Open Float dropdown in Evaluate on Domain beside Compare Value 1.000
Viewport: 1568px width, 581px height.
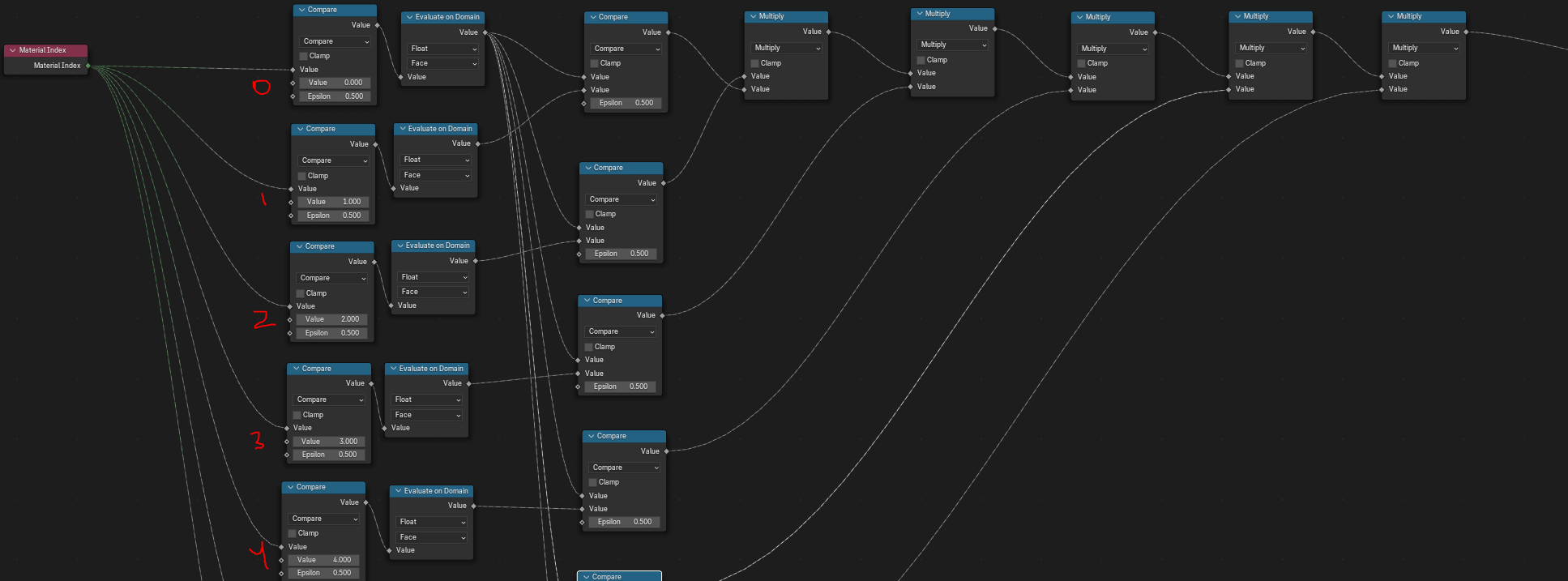[x=436, y=160]
